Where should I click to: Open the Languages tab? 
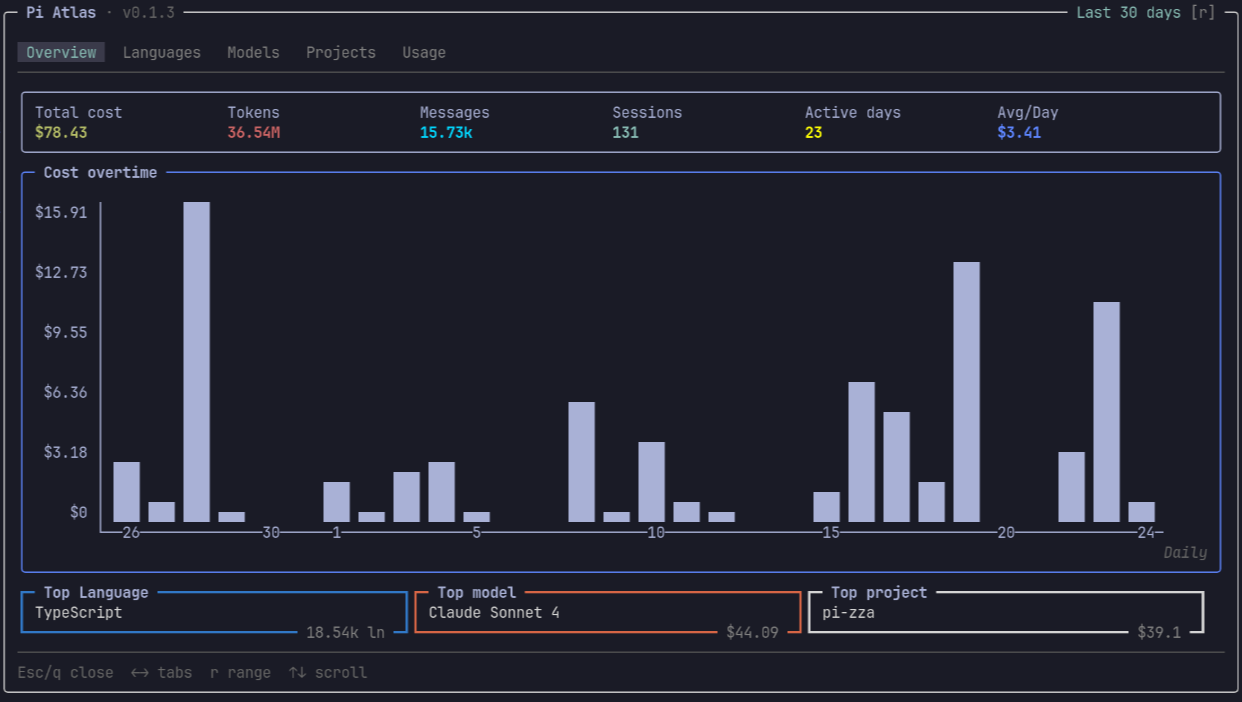(x=162, y=52)
